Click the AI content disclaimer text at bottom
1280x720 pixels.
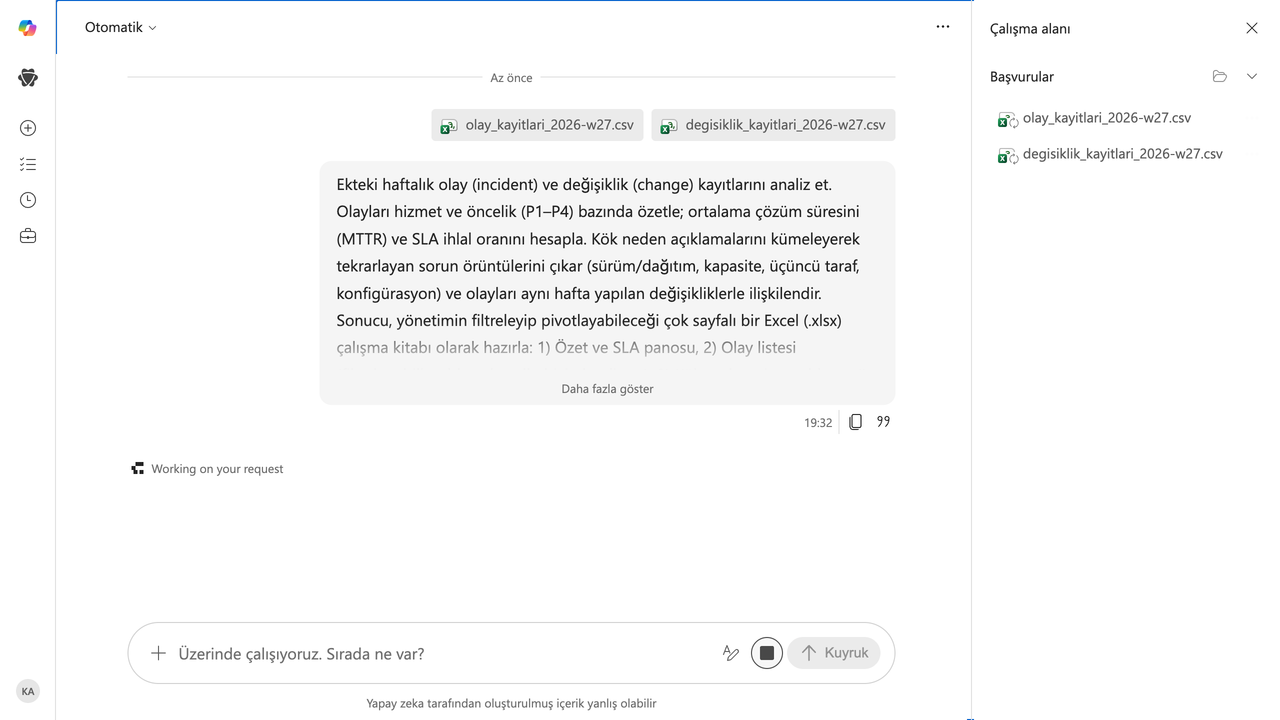click(511, 703)
